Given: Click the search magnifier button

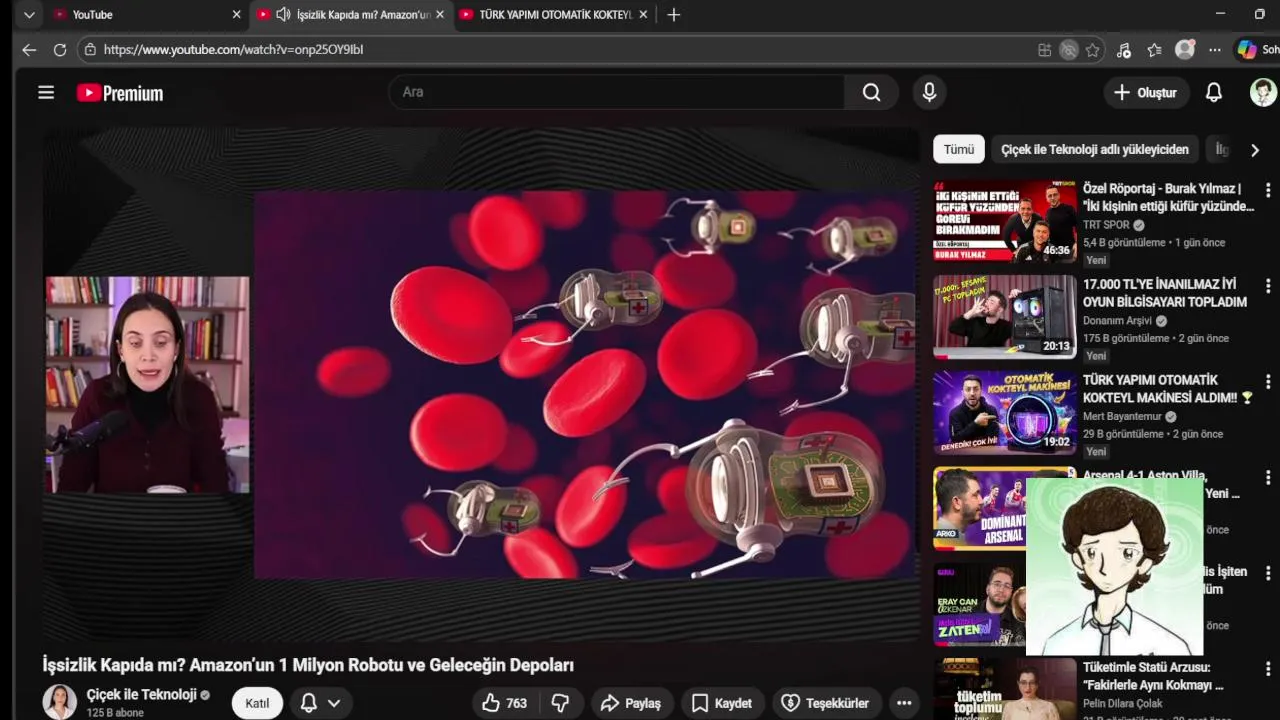Looking at the screenshot, I should click(871, 92).
